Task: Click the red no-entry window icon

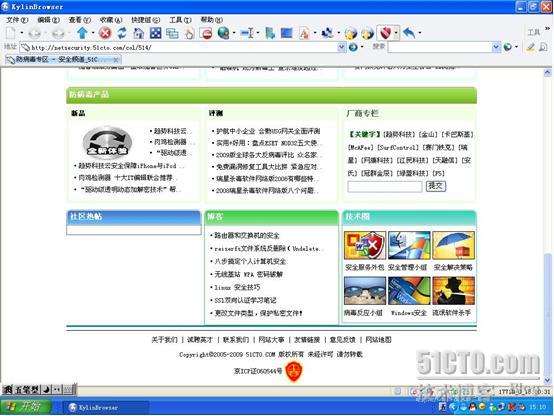Action: point(206,34)
